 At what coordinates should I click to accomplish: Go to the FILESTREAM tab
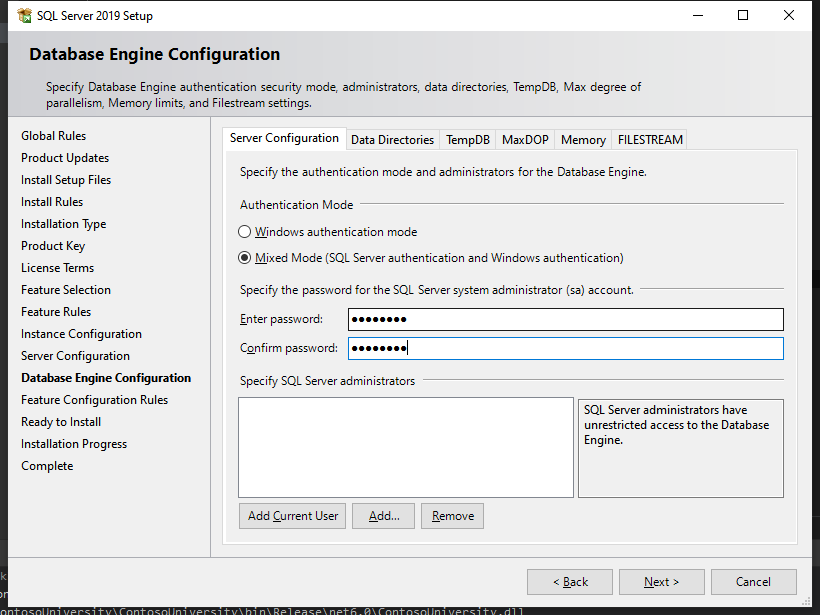(650, 140)
